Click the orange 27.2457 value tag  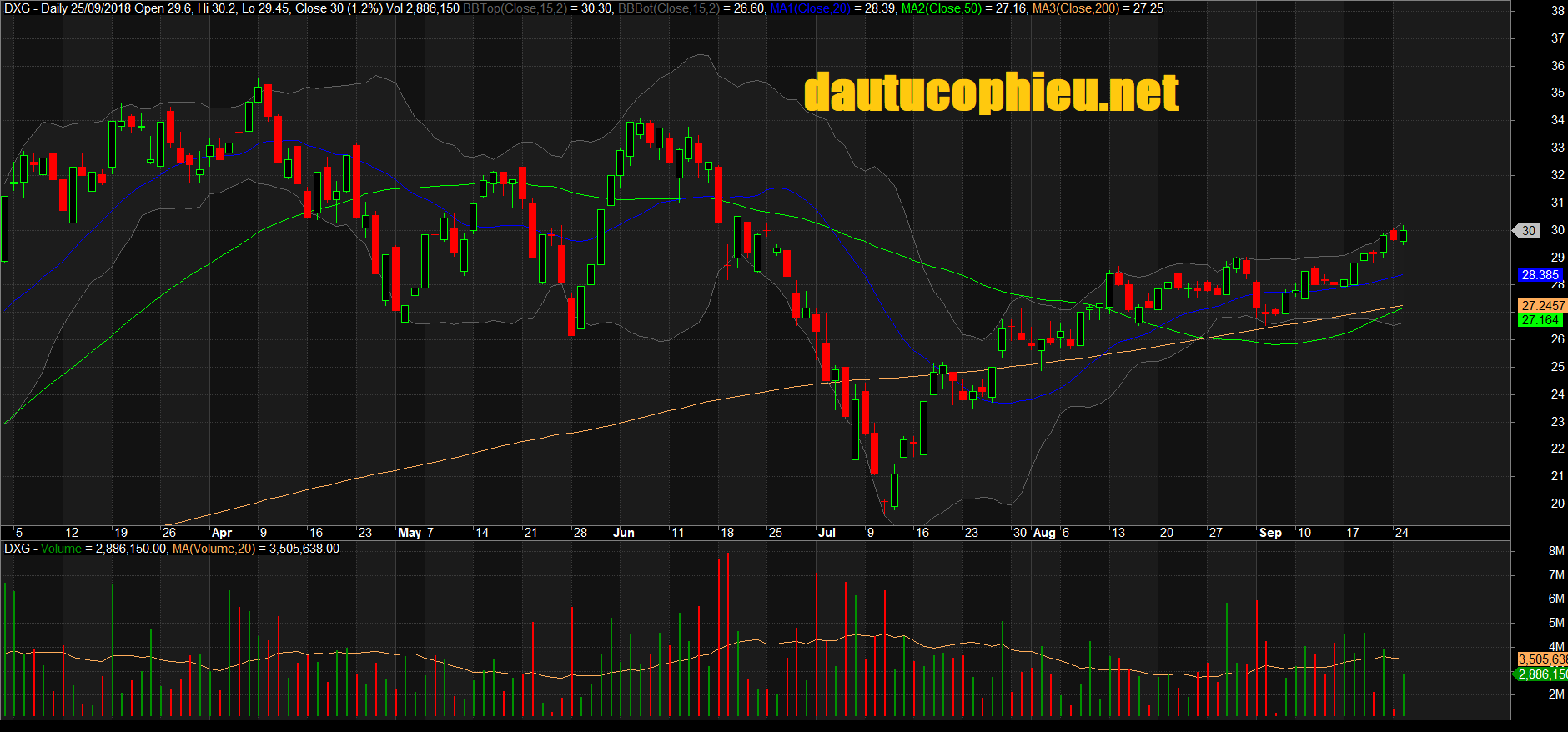[x=1542, y=306]
